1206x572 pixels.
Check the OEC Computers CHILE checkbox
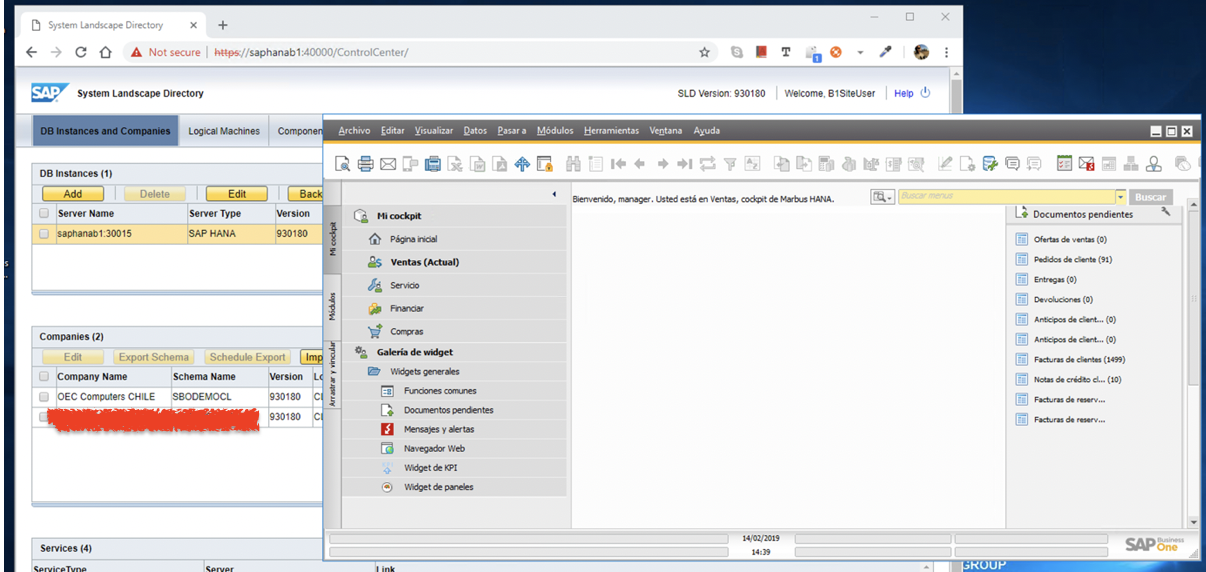(43, 396)
